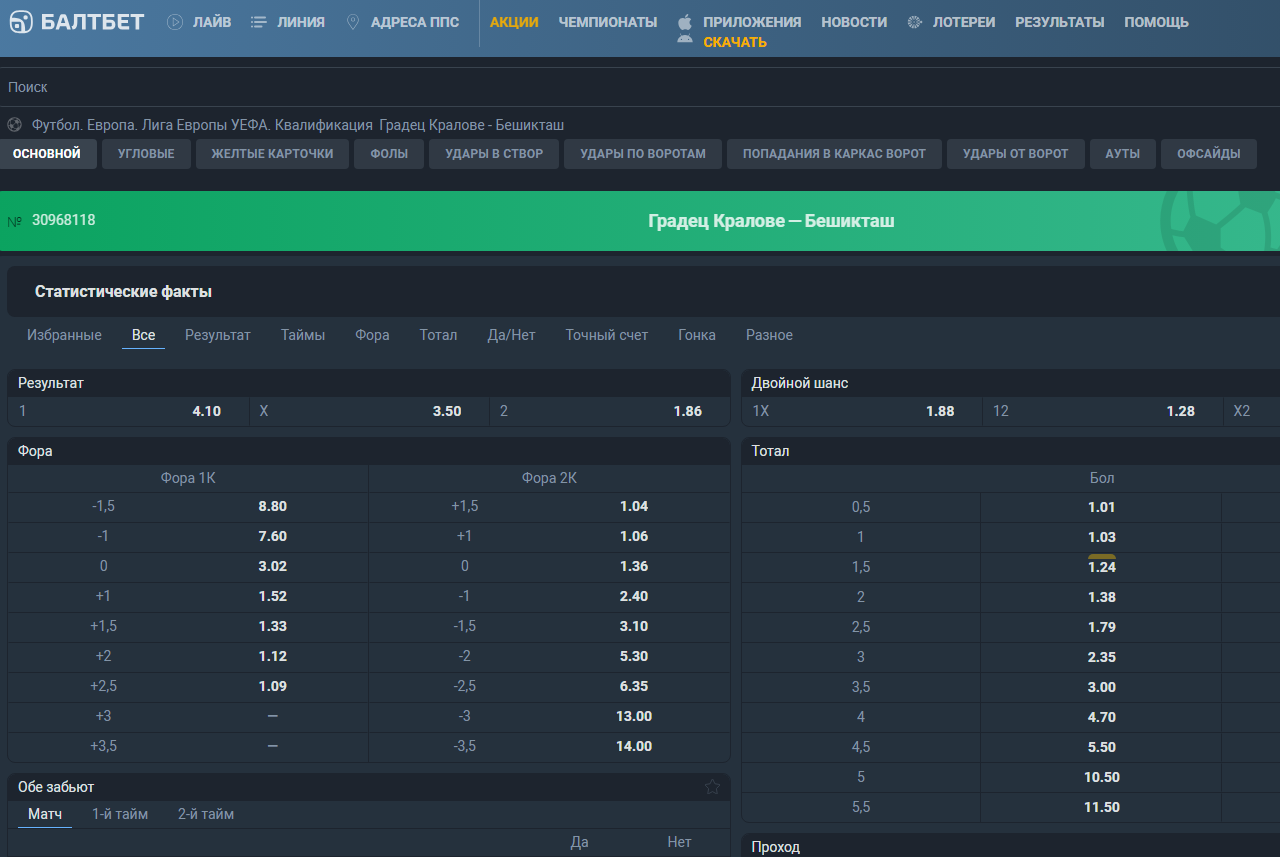Viewport: 1280px width, 857px height.
Task: Open the УДАРЫ ПО ВОРОТАМ tab
Action: [643, 154]
